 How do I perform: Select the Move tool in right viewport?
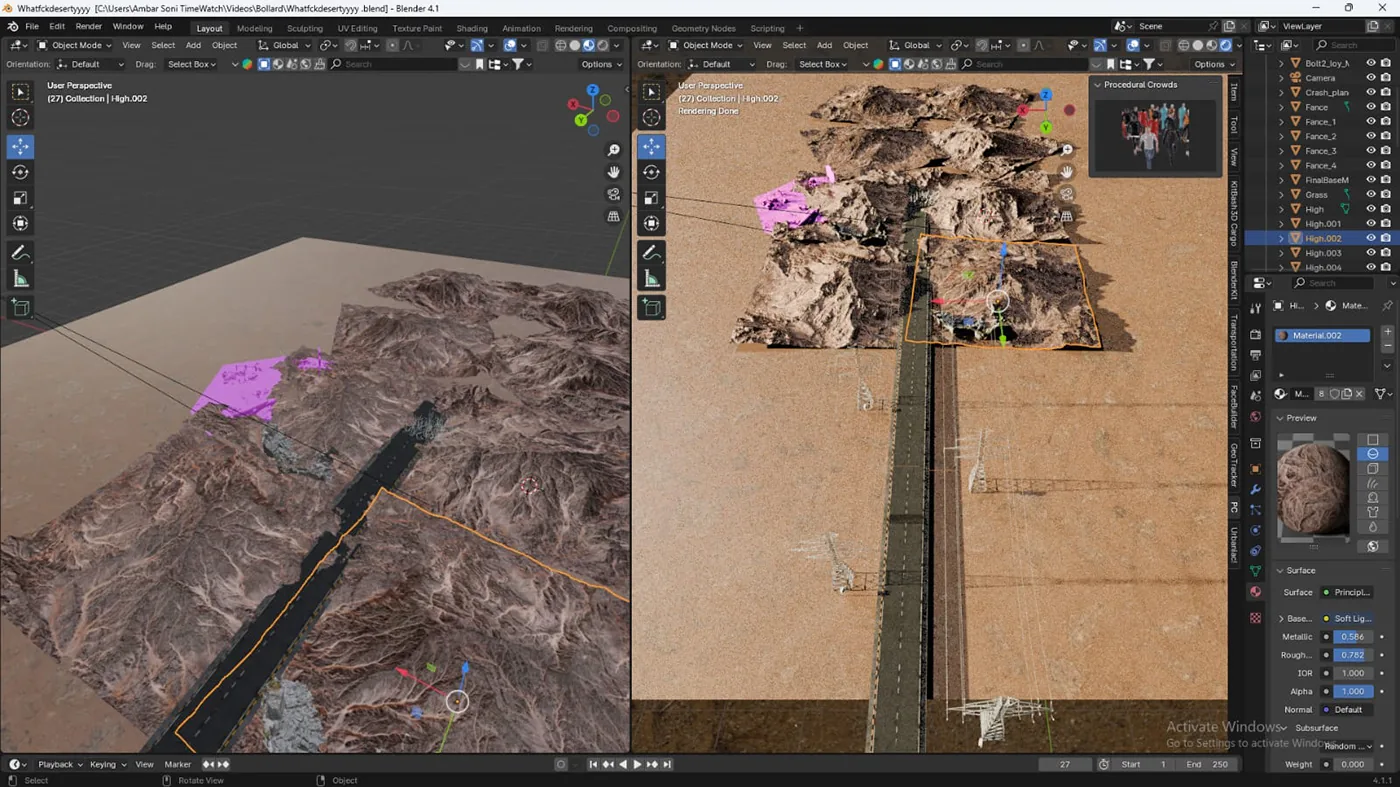(x=651, y=146)
